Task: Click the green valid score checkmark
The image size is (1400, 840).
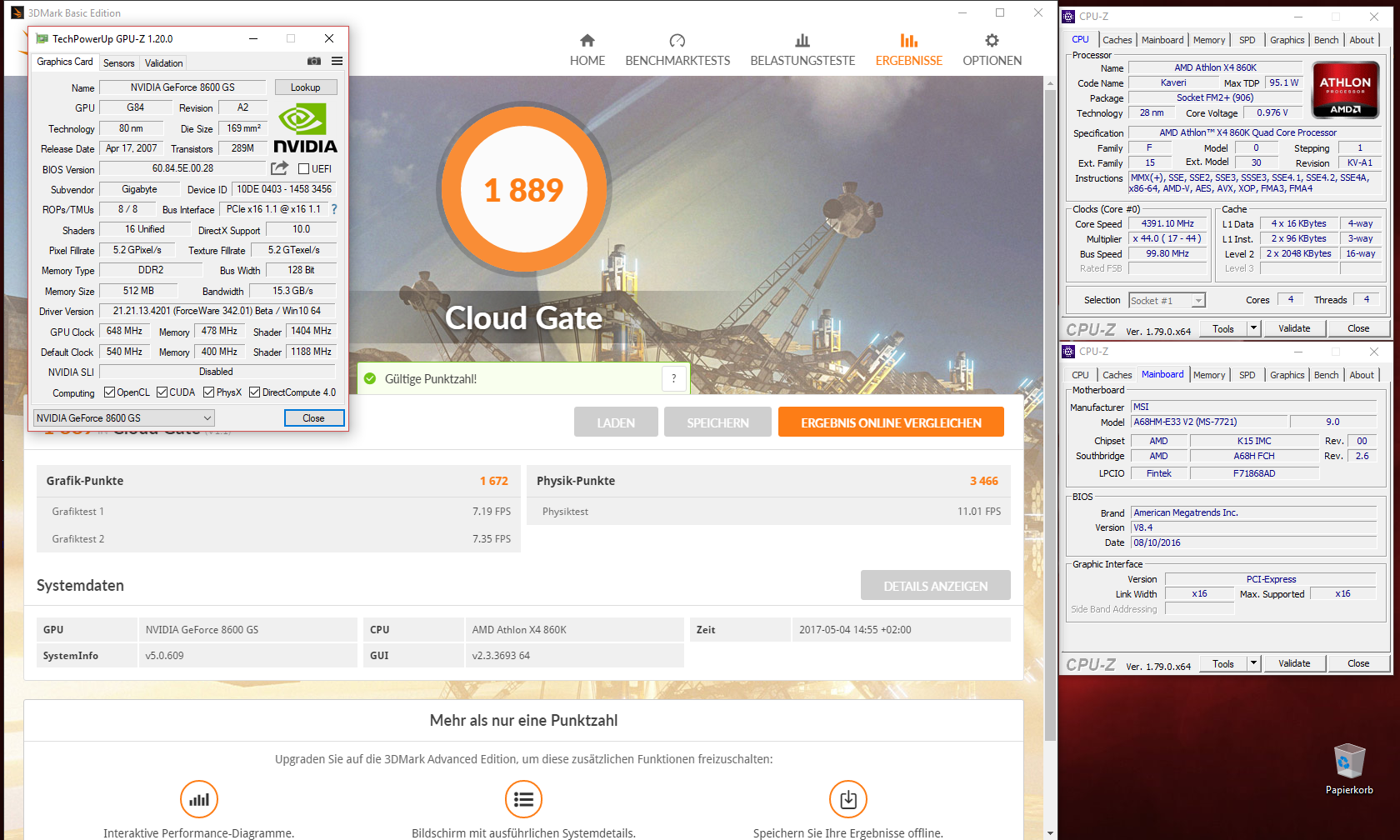Action: tap(370, 378)
